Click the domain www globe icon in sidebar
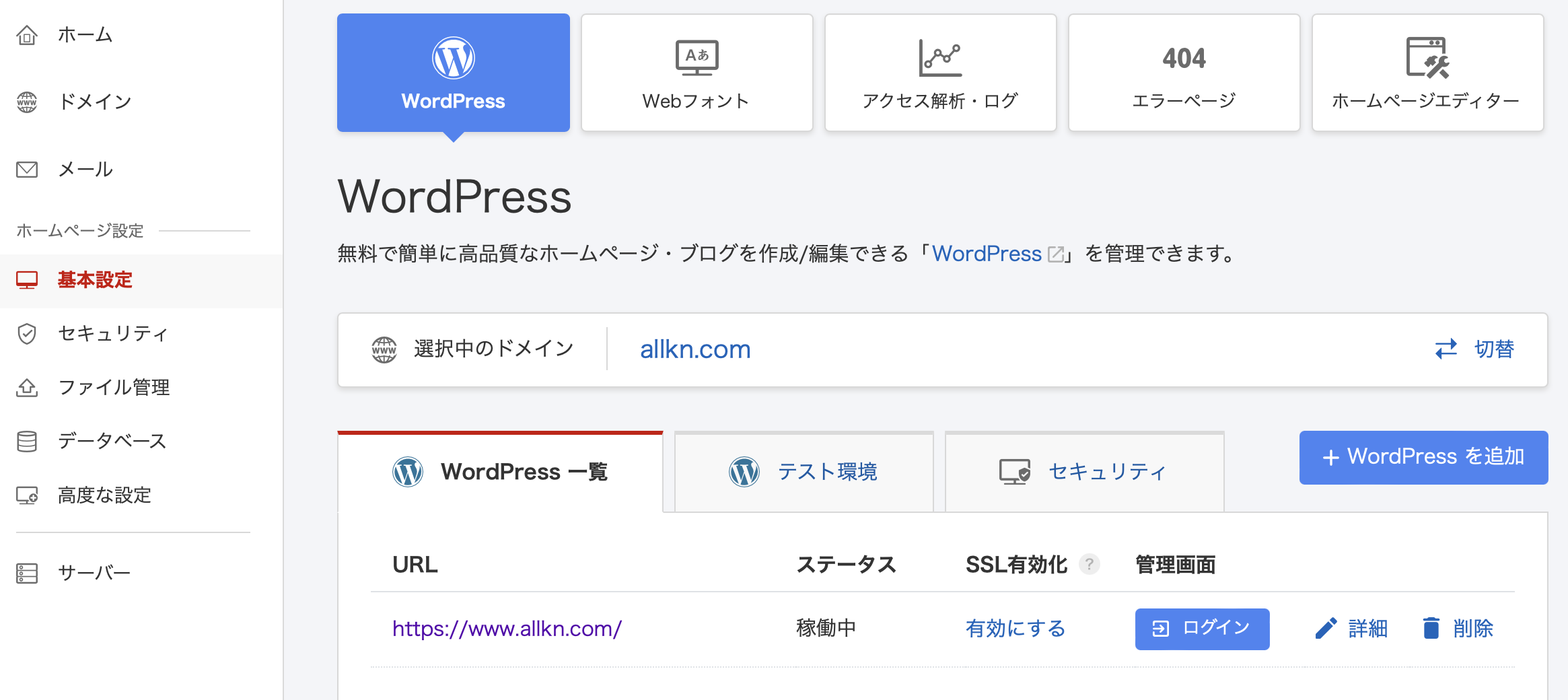This screenshot has width=1568, height=700. coord(27,102)
